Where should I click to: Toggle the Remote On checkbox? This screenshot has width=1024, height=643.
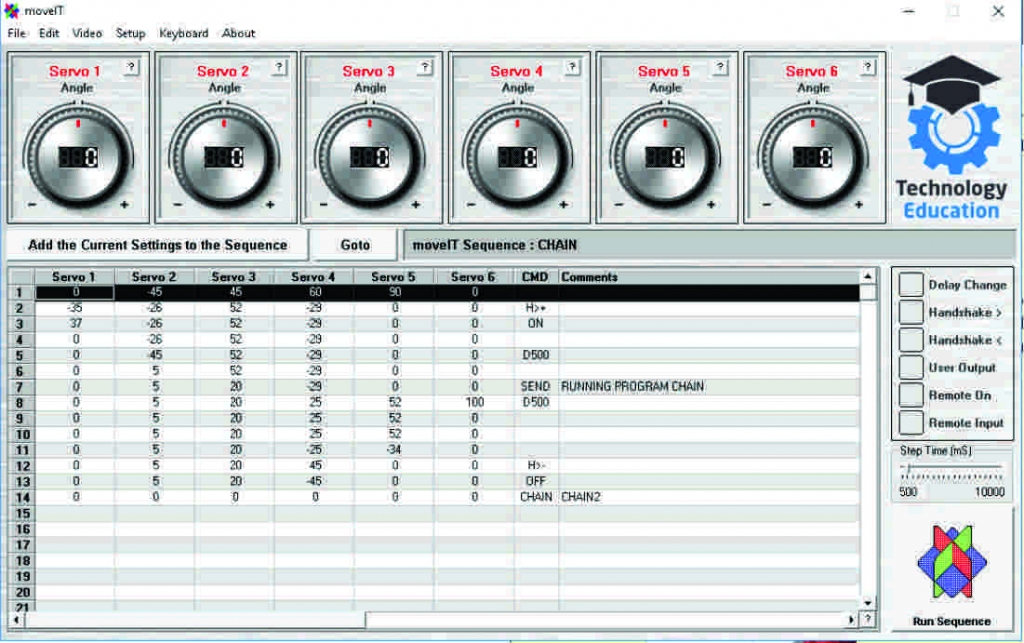[911, 394]
